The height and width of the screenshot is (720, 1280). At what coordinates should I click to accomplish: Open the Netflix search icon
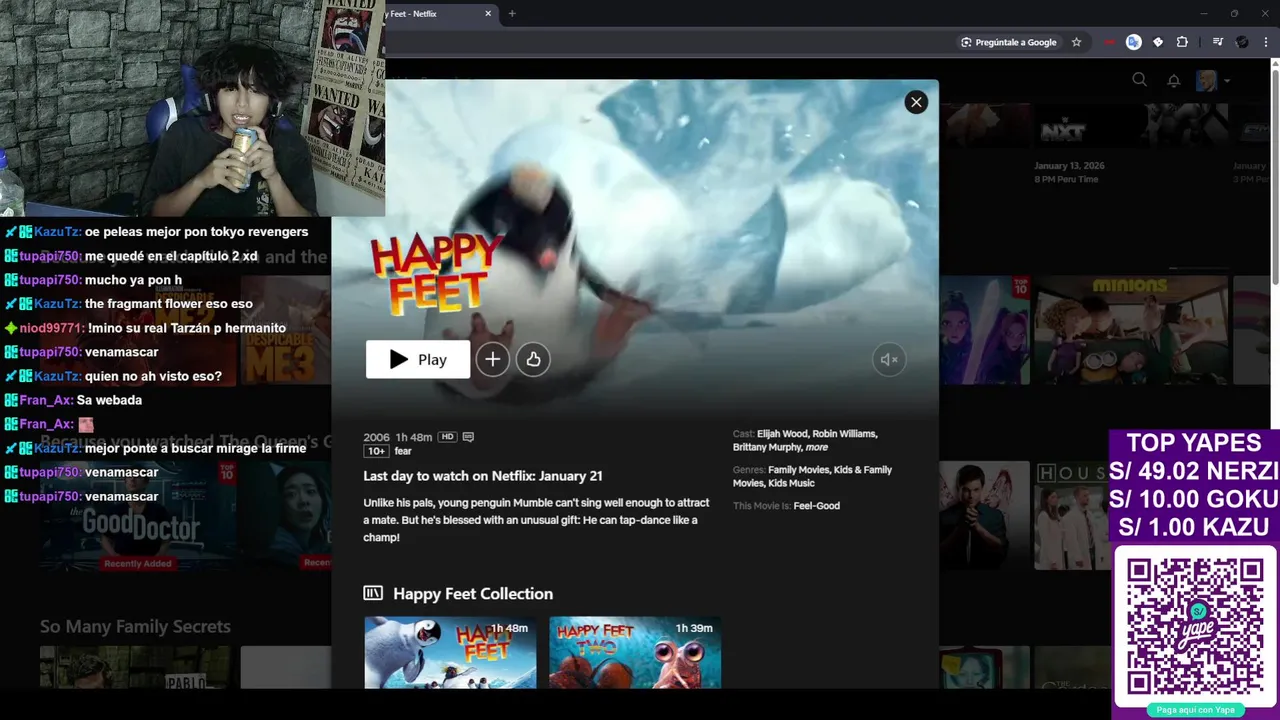pyautogui.click(x=1139, y=80)
